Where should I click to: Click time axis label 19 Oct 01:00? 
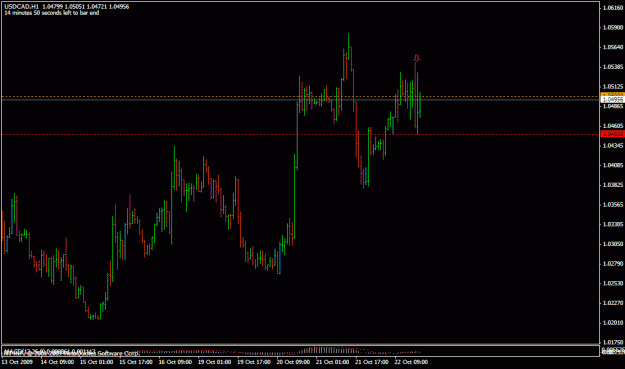pos(214,362)
